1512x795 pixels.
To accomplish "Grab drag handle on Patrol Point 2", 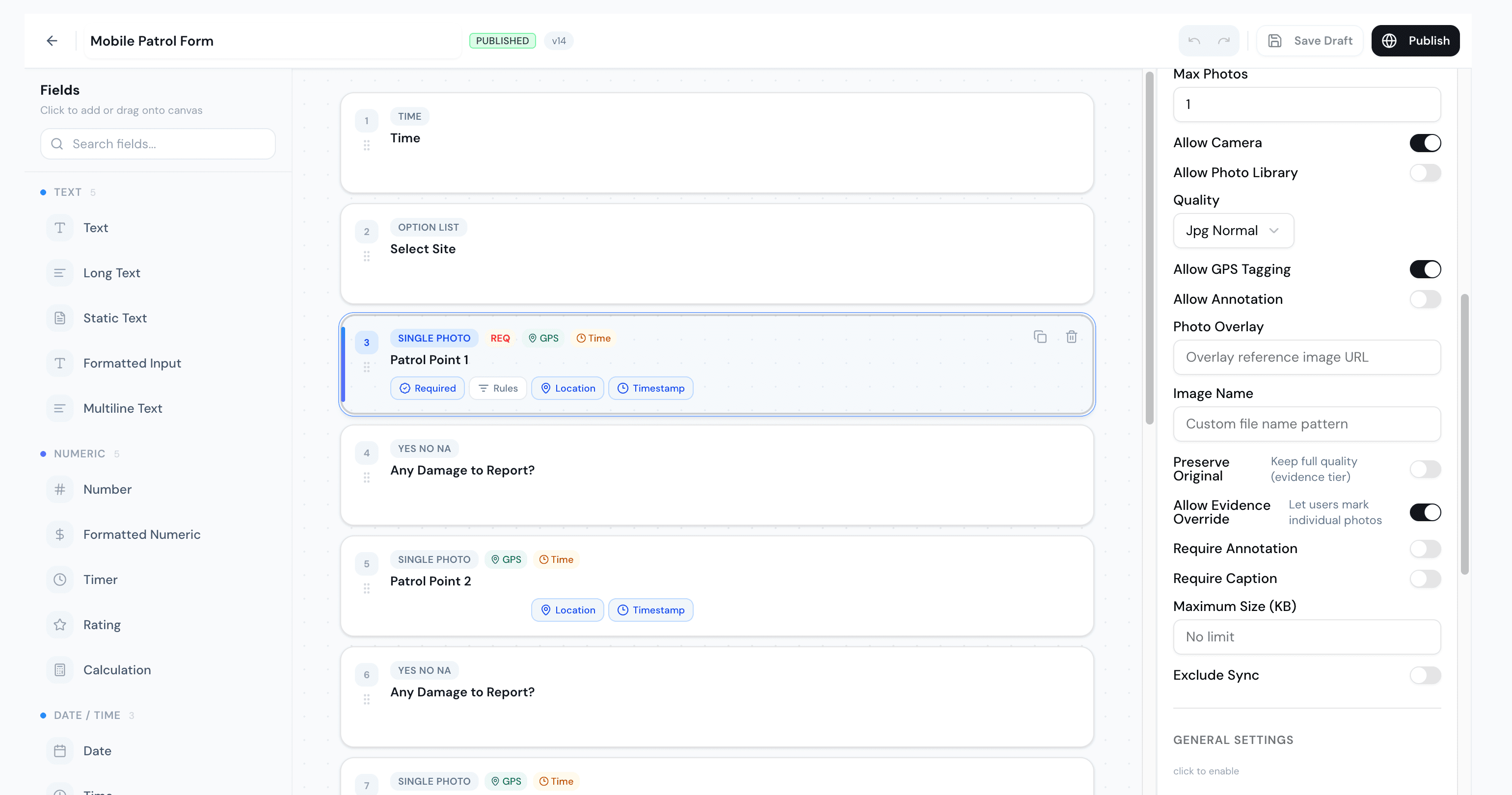I will pyautogui.click(x=366, y=588).
